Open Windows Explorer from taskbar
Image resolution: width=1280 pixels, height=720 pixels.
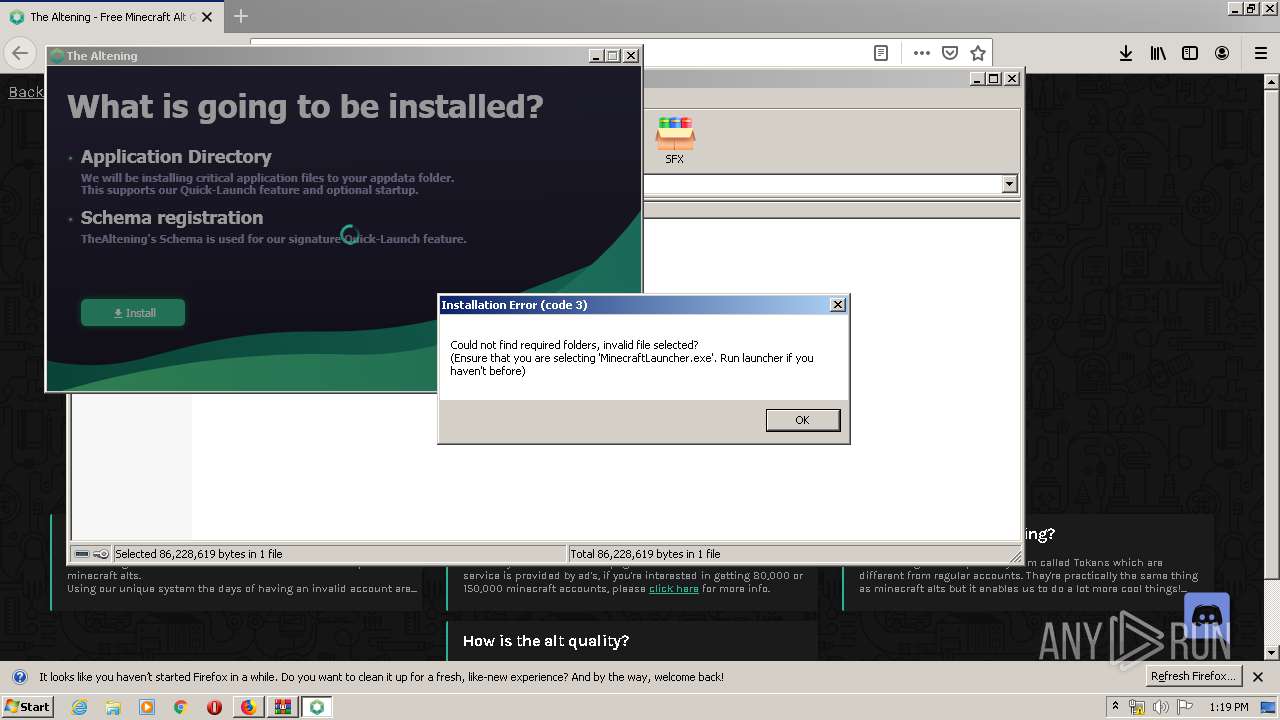(113, 707)
